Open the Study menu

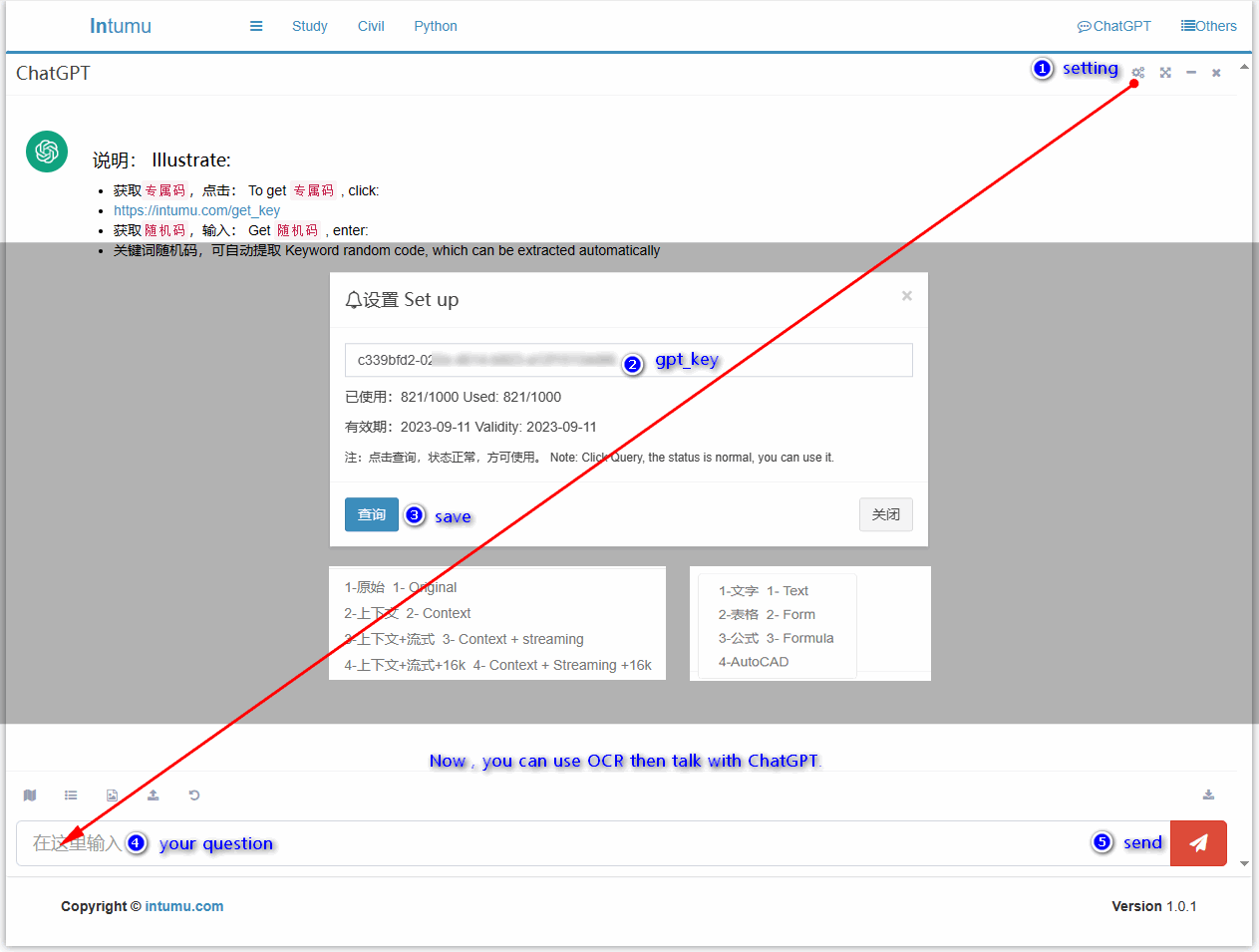pos(310,26)
